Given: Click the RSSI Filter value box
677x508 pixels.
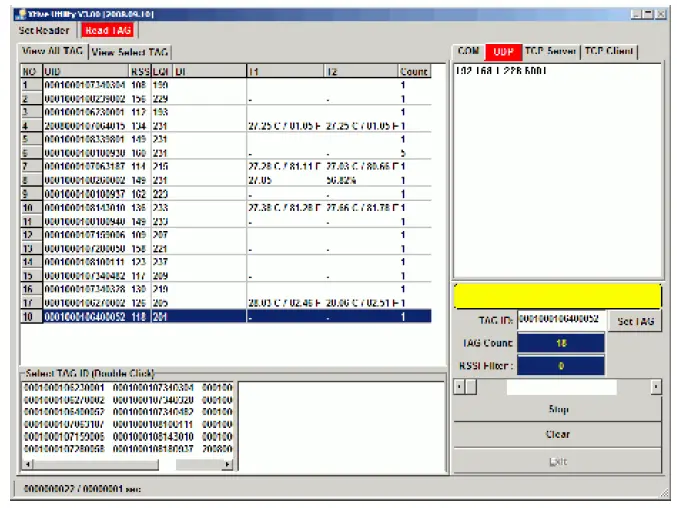Looking at the screenshot, I should 561,366.
